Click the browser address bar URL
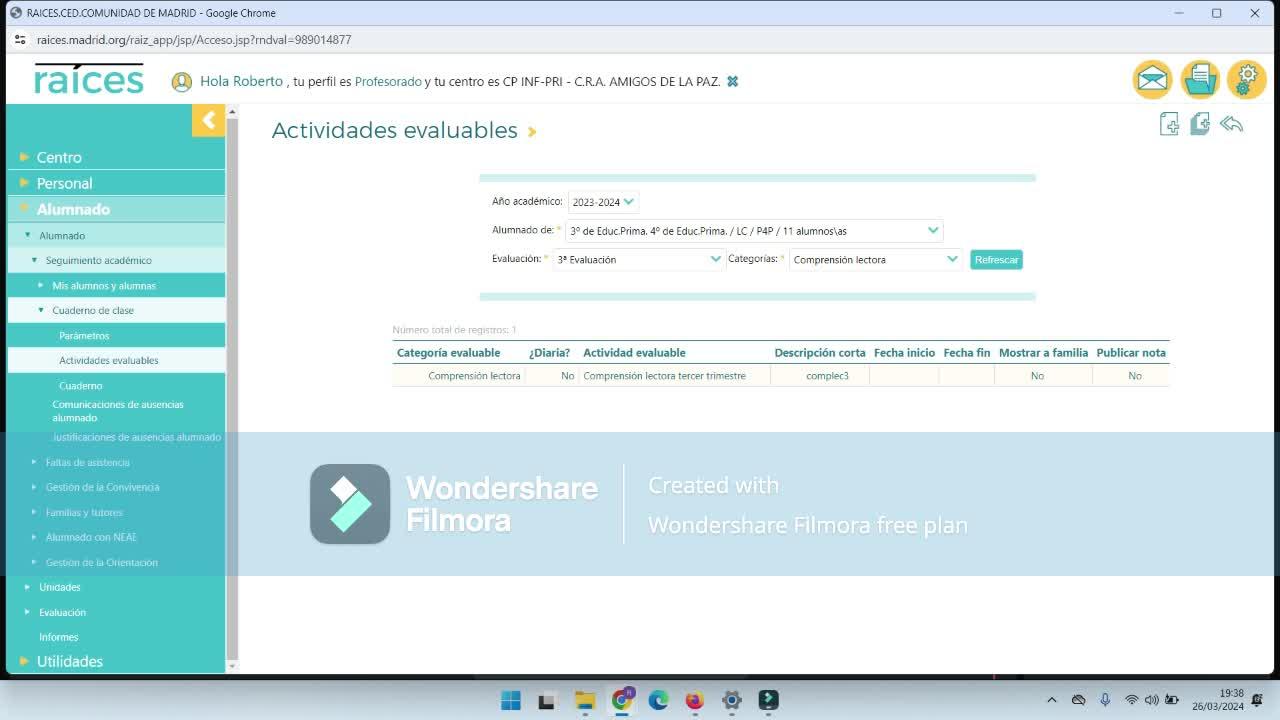The image size is (1280, 720). click(x=194, y=40)
